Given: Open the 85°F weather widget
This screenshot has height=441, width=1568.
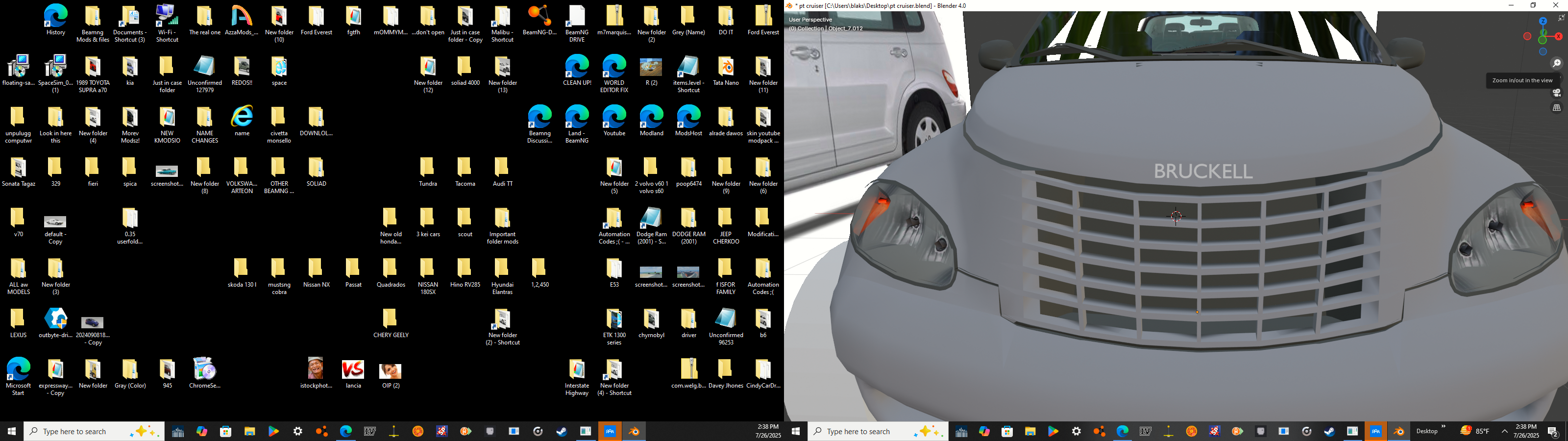Looking at the screenshot, I should pyautogui.click(x=1474, y=431).
